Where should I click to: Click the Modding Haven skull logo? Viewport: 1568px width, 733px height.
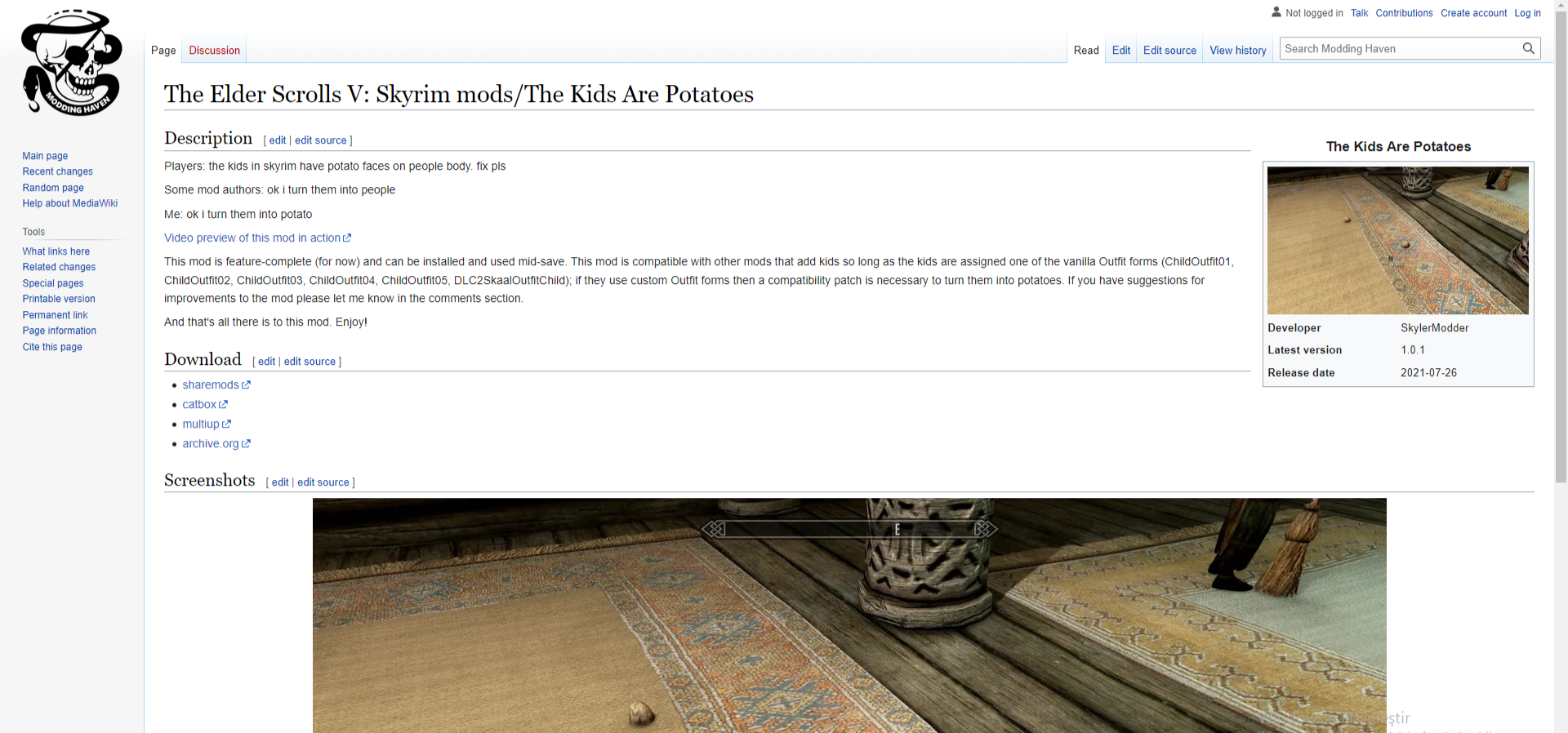[x=72, y=63]
